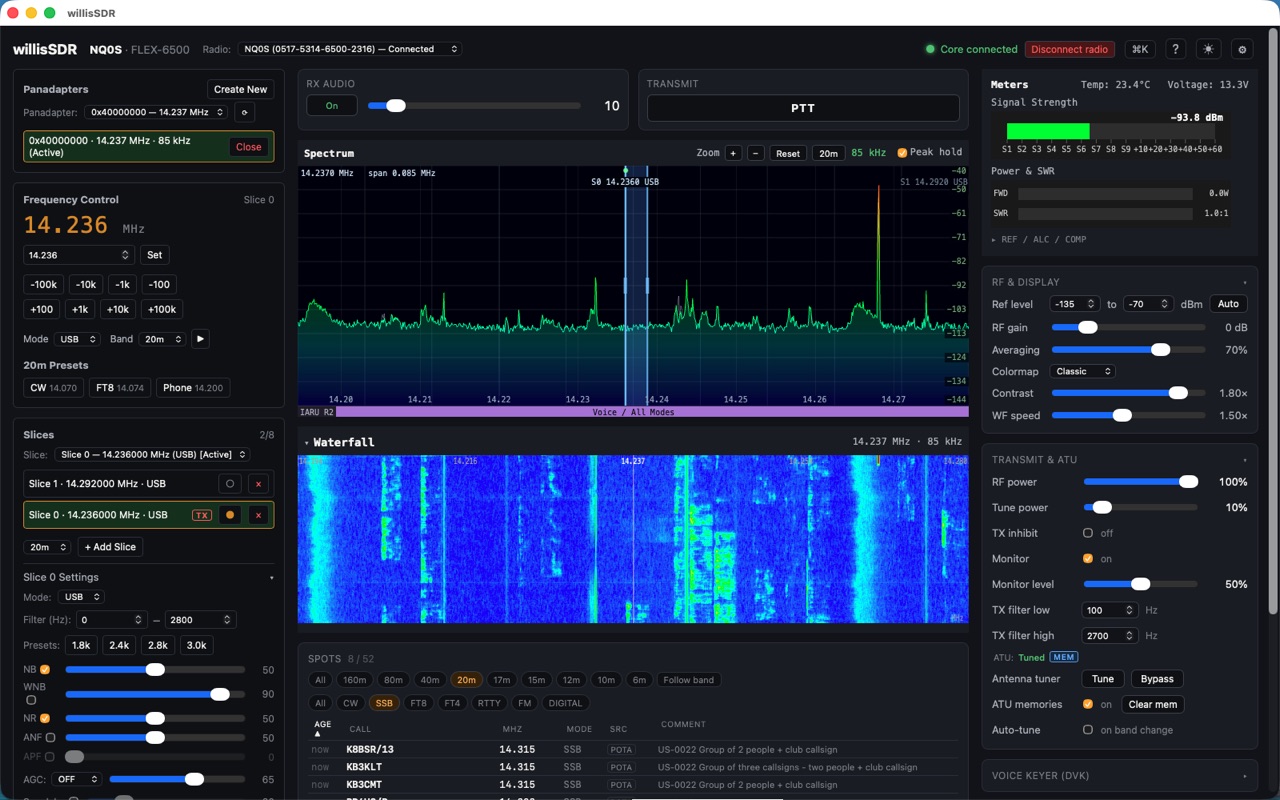The image size is (1280, 800).
Task: Adjust the RF power slider
Action: coord(1141,482)
